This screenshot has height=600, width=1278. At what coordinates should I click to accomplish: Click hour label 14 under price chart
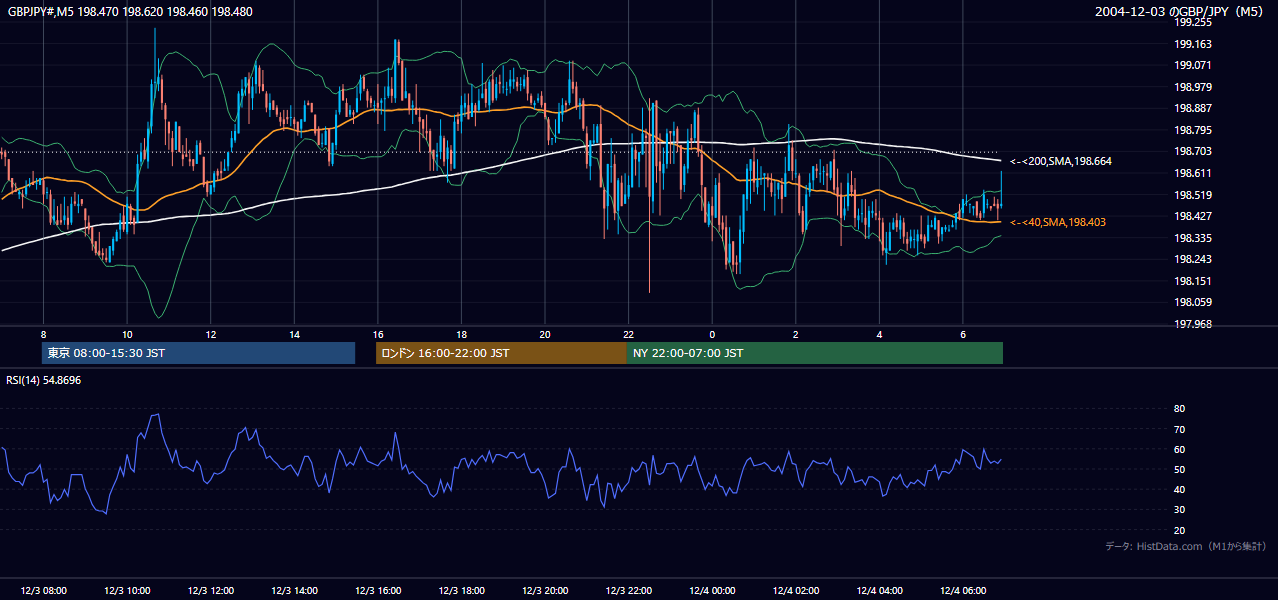[x=294, y=334]
